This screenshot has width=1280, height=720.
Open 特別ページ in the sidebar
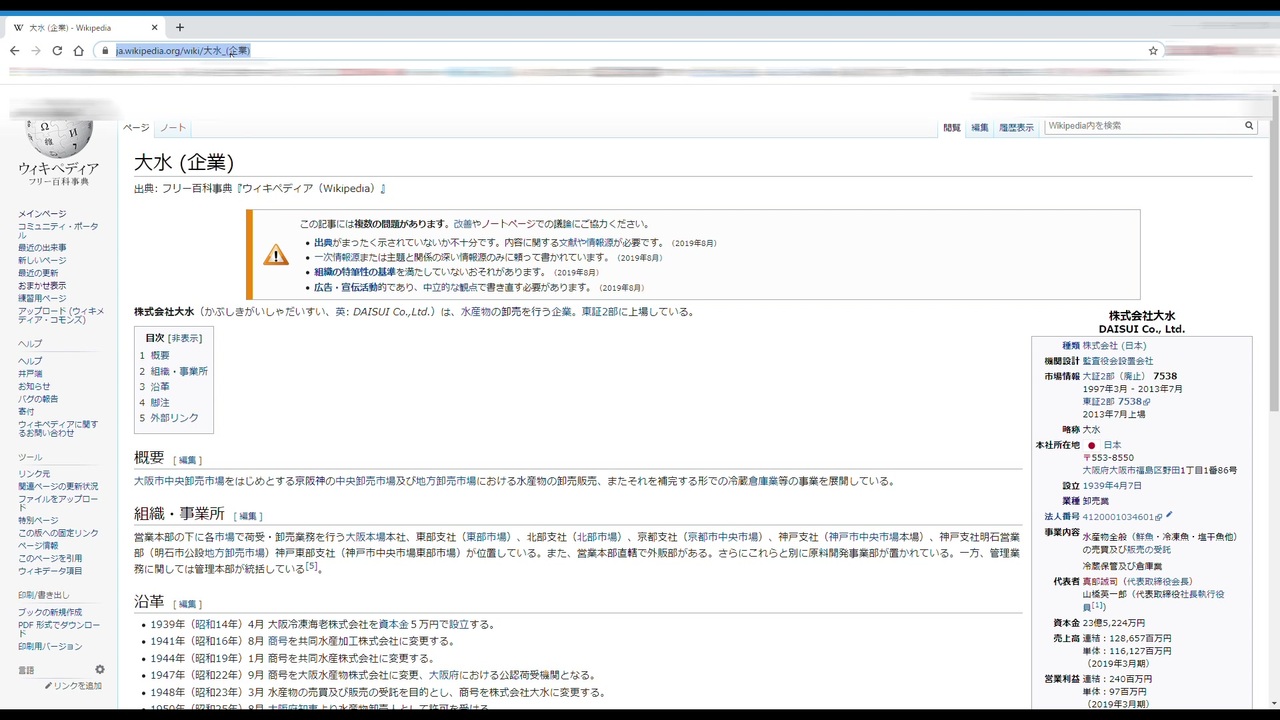(x=38, y=521)
